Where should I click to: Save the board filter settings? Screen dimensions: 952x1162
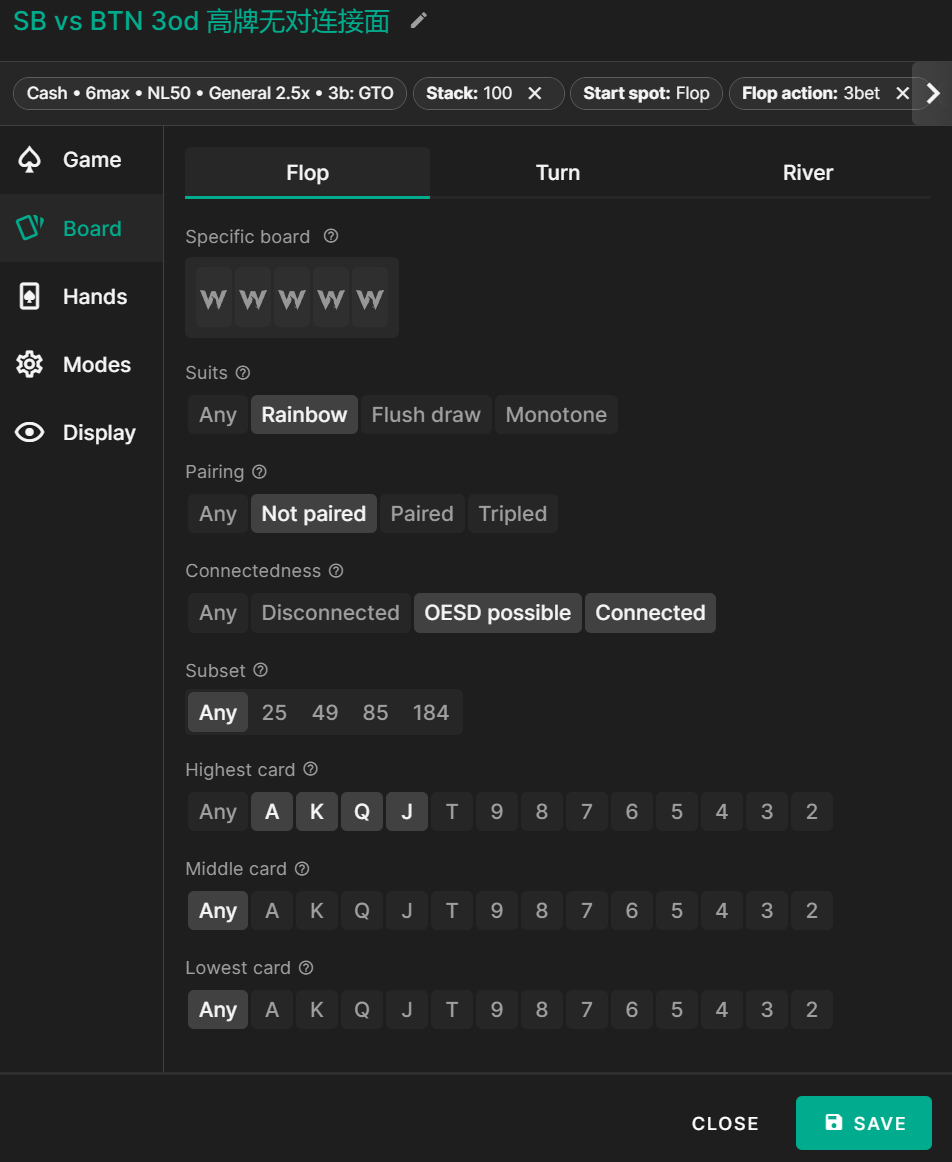[x=864, y=1123]
